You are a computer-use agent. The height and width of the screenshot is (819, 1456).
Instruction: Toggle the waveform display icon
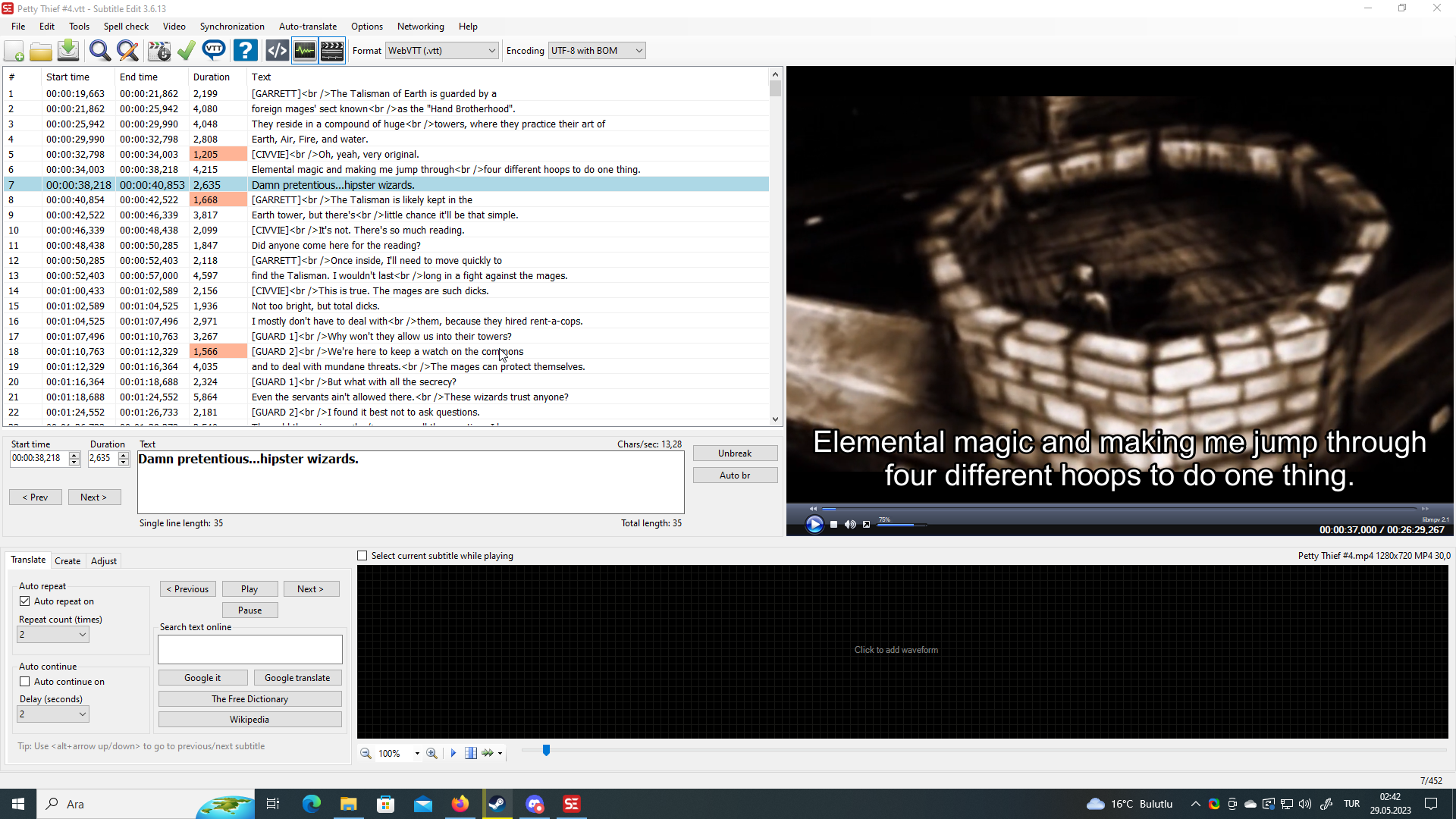pos(304,50)
